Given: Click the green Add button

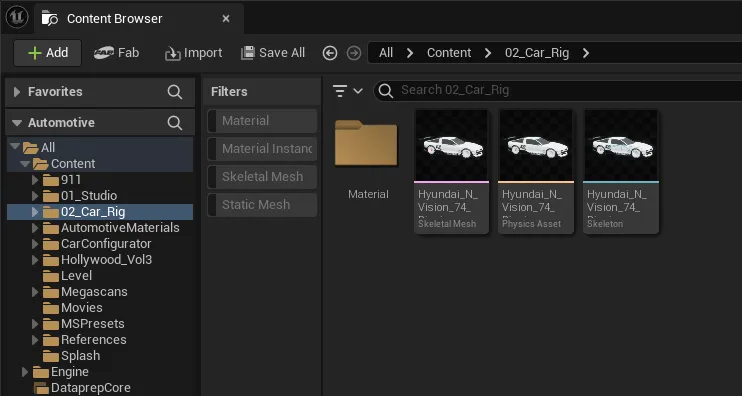Looking at the screenshot, I should [47, 53].
